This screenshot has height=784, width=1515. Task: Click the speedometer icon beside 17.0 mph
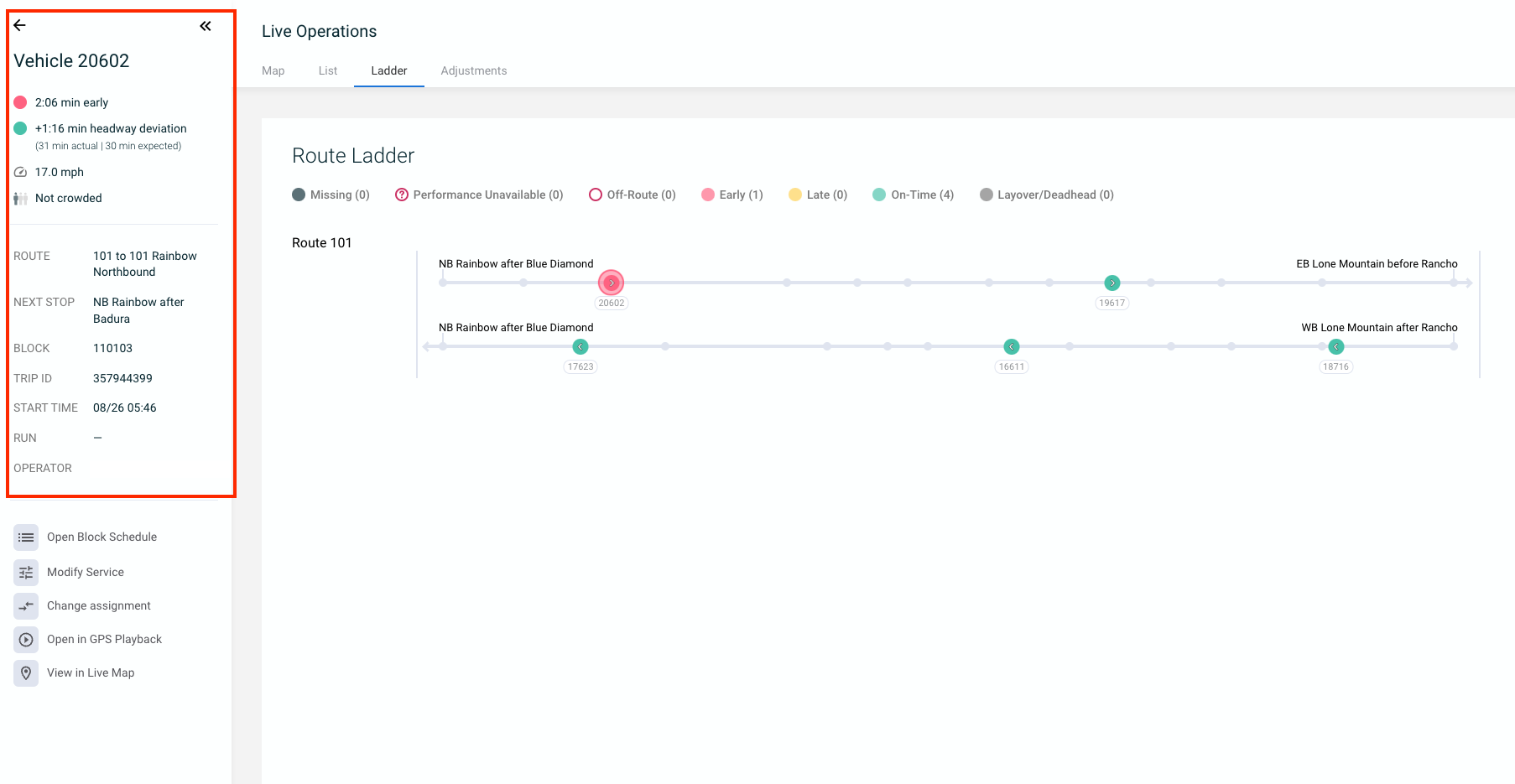pyautogui.click(x=21, y=172)
